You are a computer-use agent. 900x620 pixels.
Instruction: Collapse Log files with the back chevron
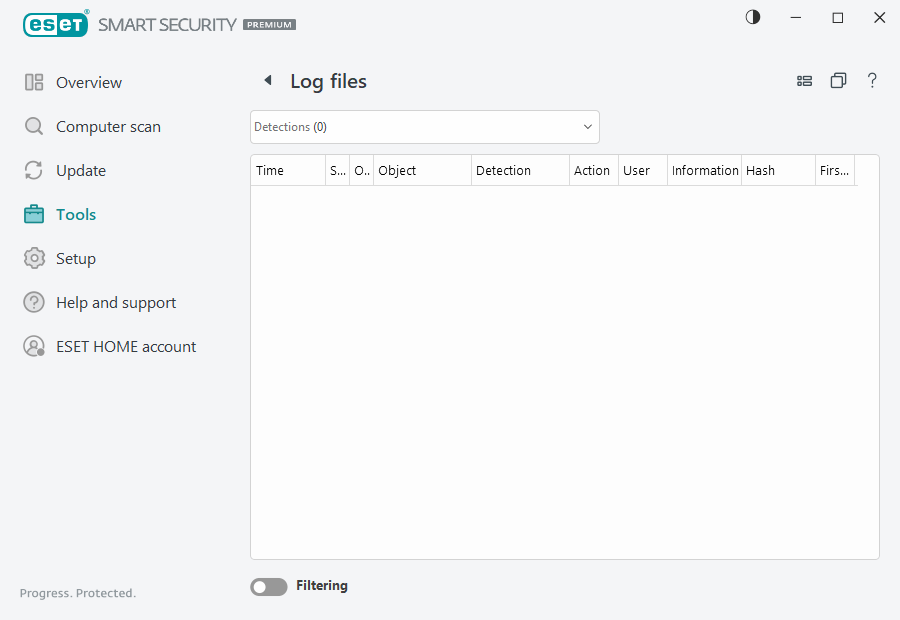[x=267, y=79]
